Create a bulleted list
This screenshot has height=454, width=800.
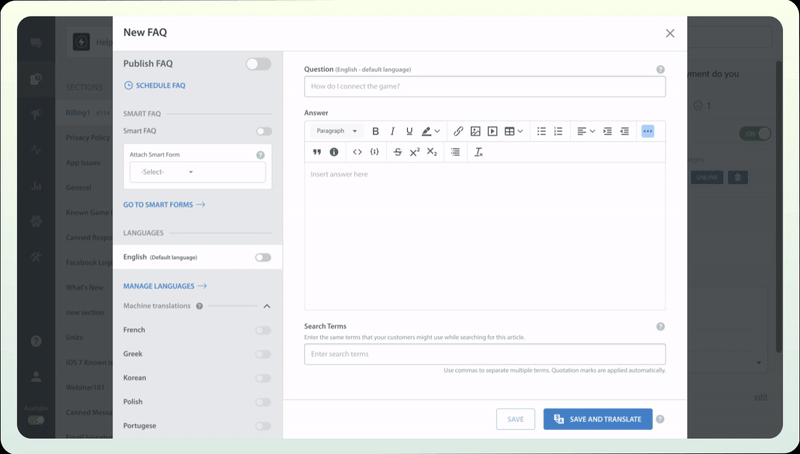541,131
